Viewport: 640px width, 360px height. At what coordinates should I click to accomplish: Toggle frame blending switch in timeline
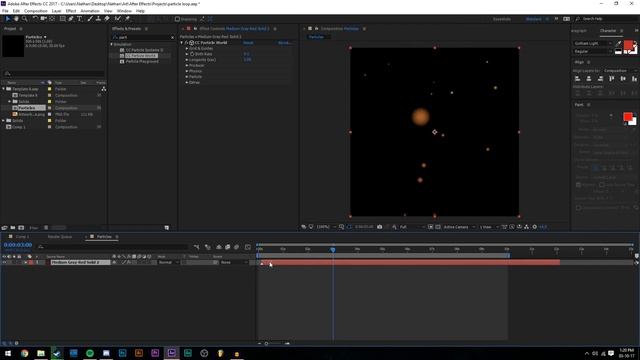click(x=228, y=247)
